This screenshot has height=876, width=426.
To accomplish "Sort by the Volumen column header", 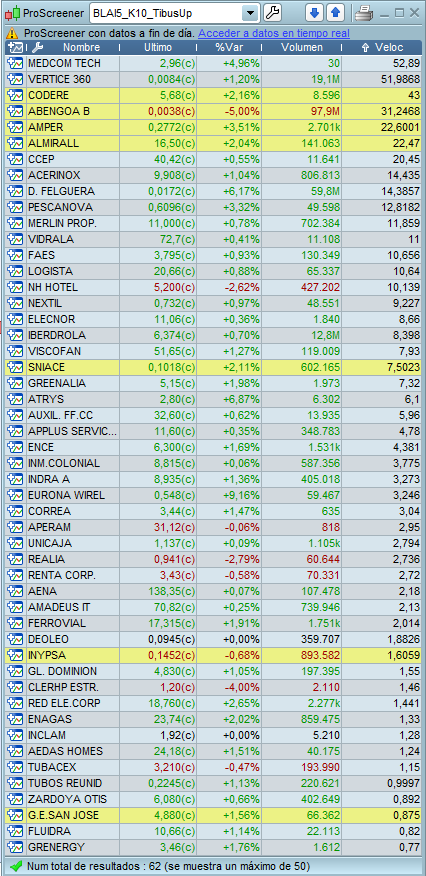I will point(301,47).
